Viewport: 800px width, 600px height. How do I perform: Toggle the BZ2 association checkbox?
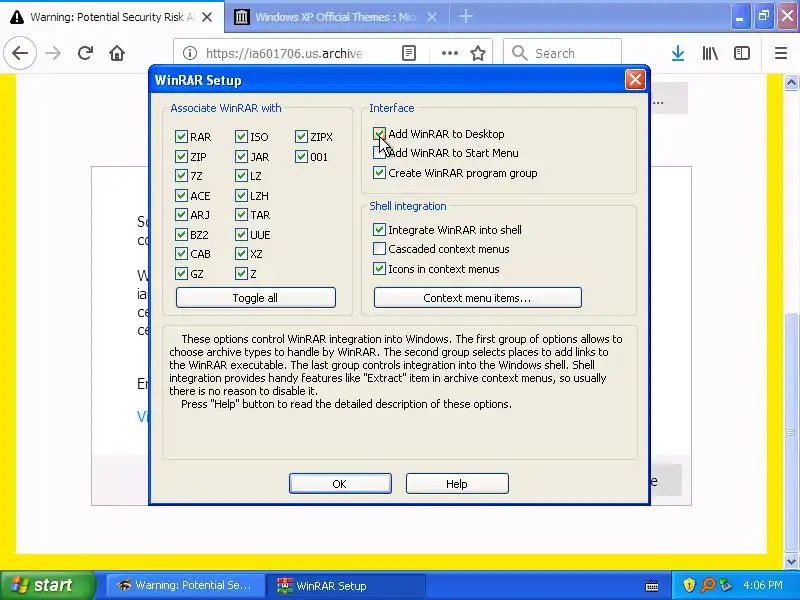tap(181, 234)
